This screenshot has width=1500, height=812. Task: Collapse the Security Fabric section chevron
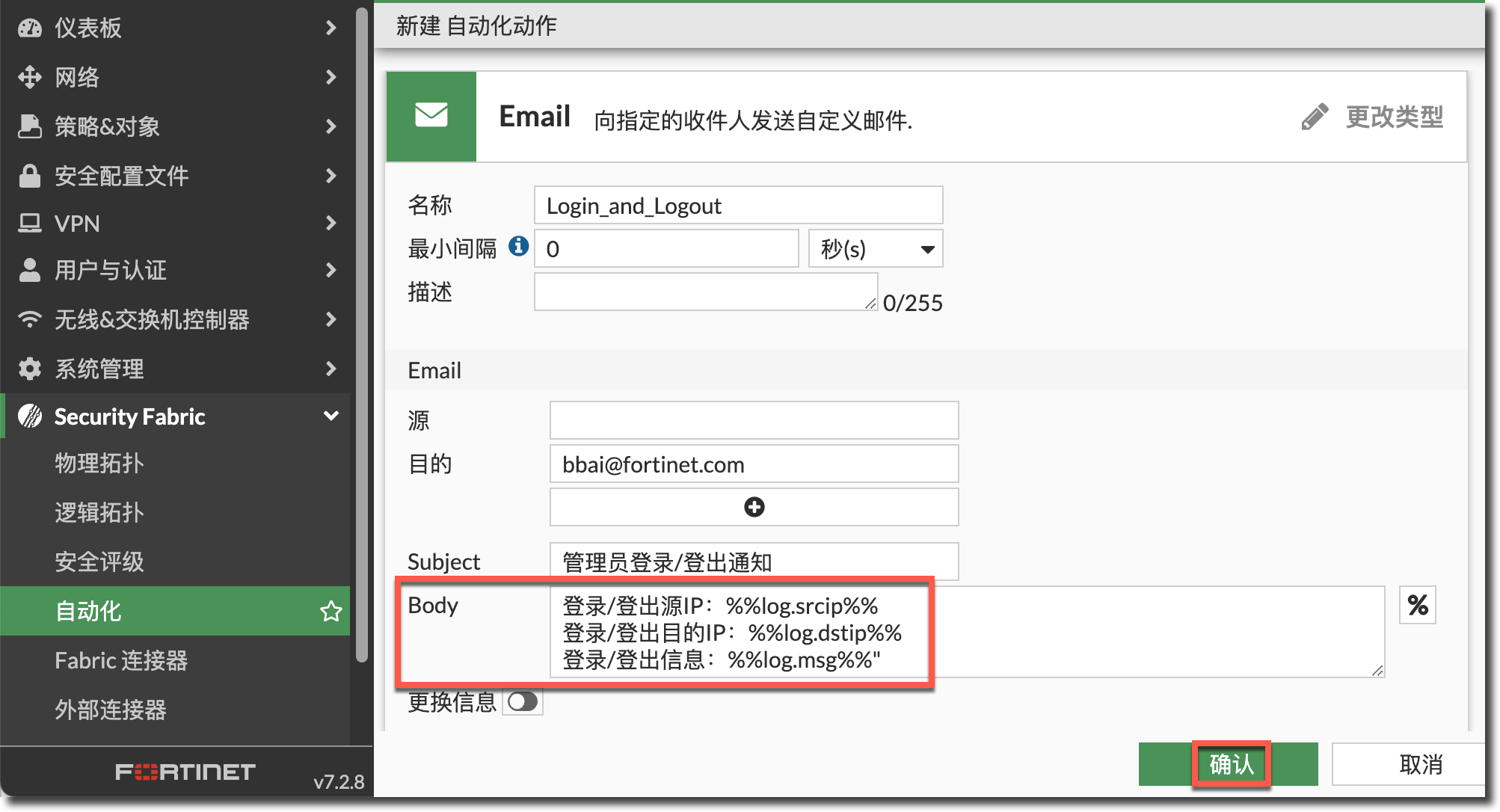[x=331, y=416]
